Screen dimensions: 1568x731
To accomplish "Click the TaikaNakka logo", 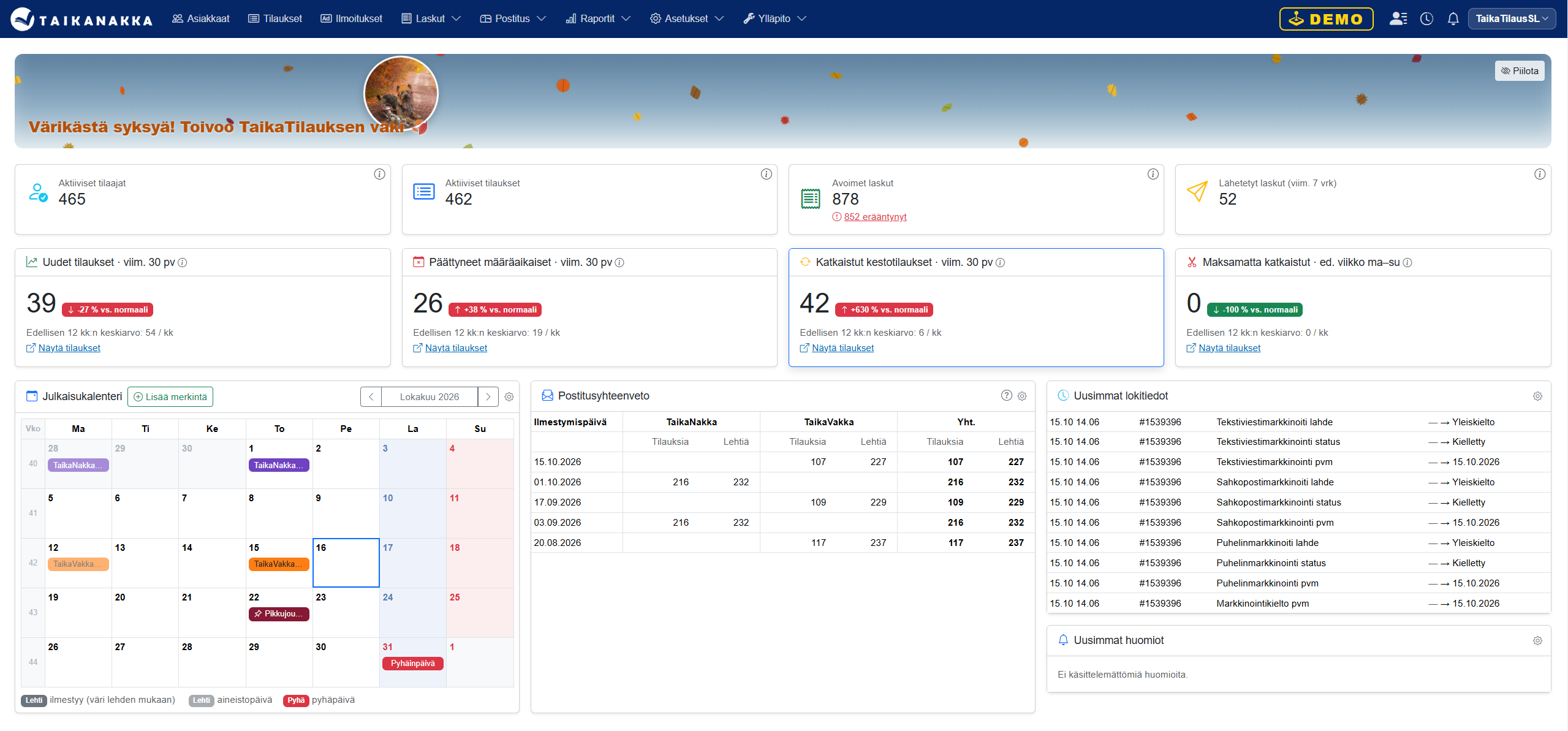I will 81,19.
